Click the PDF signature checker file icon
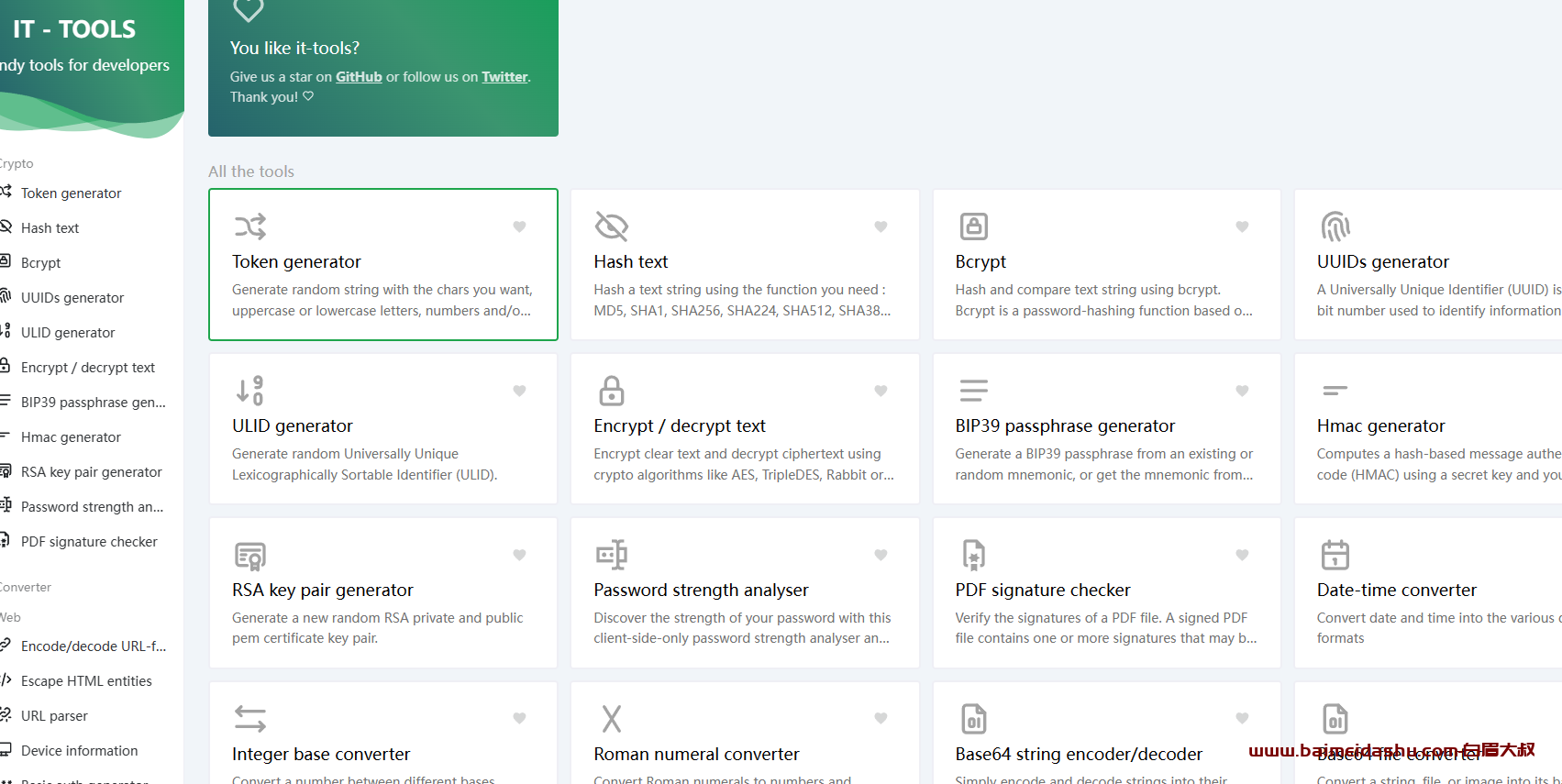 [973, 555]
